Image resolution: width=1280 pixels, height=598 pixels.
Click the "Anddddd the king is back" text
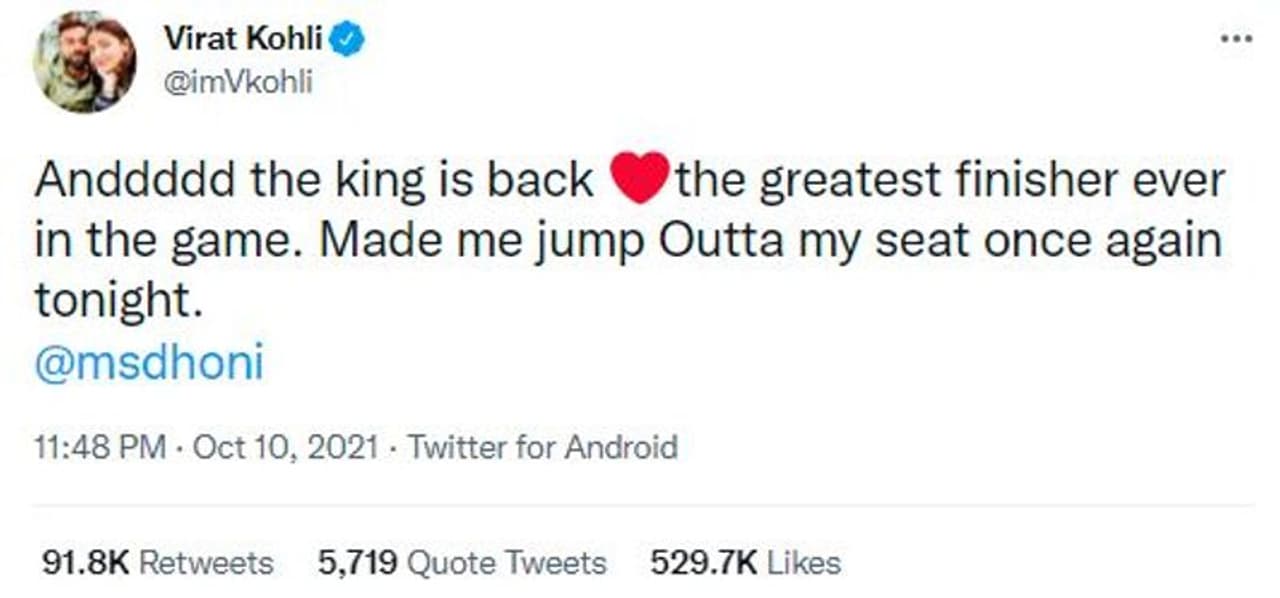tap(314, 181)
